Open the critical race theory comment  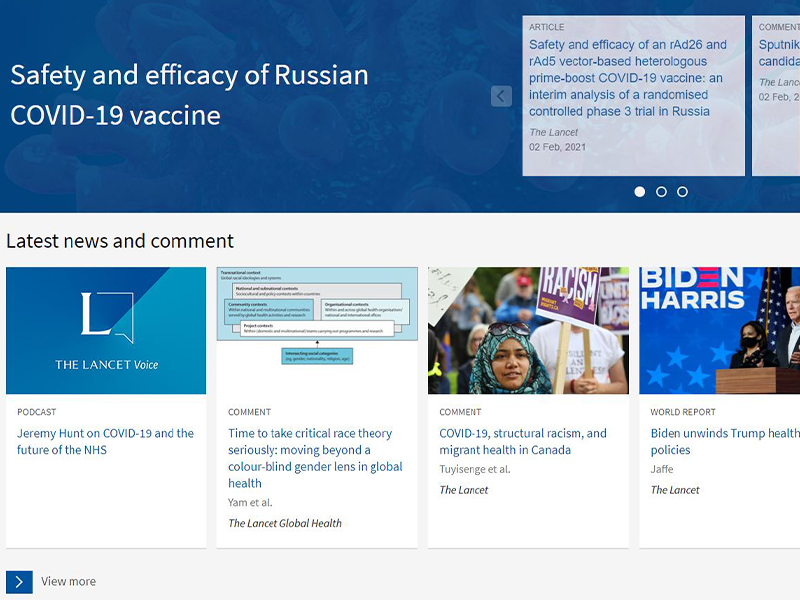click(315, 458)
